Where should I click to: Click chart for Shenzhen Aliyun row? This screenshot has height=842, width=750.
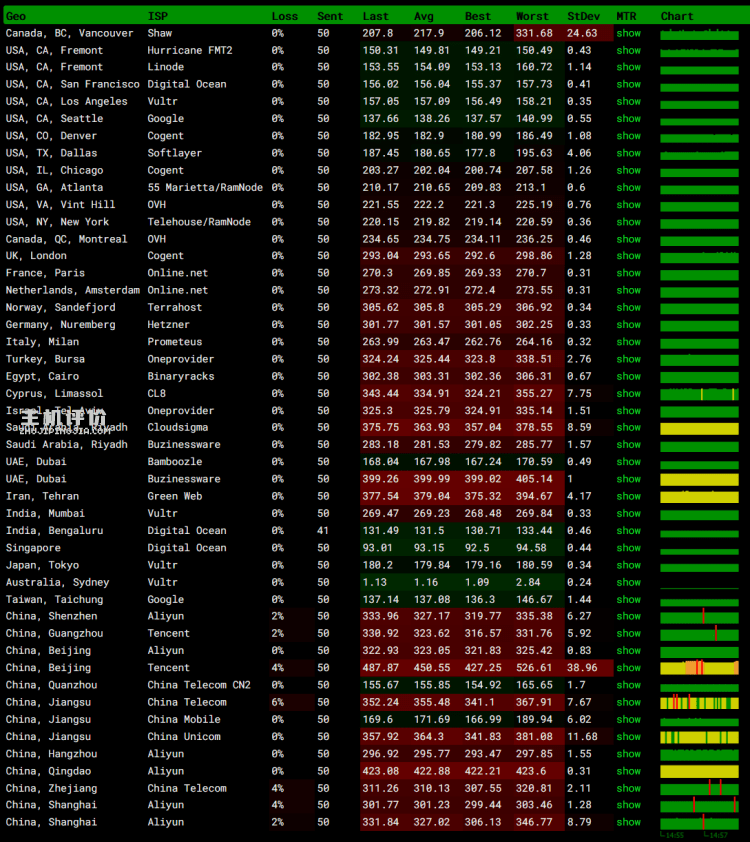[x=700, y=616]
